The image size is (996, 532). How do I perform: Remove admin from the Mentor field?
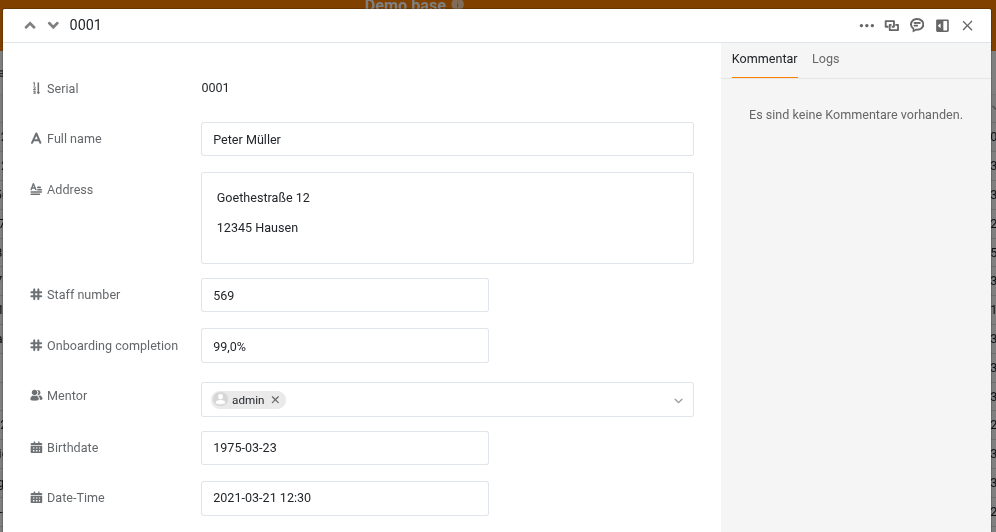tap(276, 400)
